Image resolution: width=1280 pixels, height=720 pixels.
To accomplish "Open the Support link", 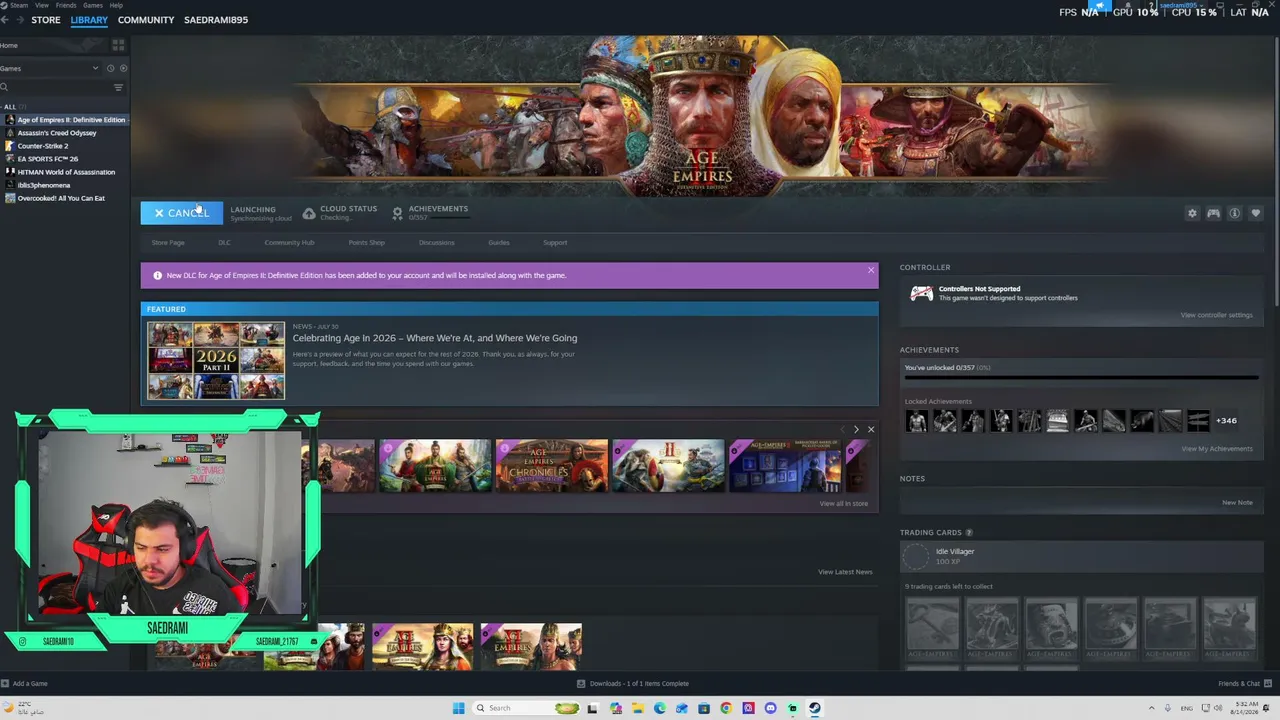I will (555, 243).
